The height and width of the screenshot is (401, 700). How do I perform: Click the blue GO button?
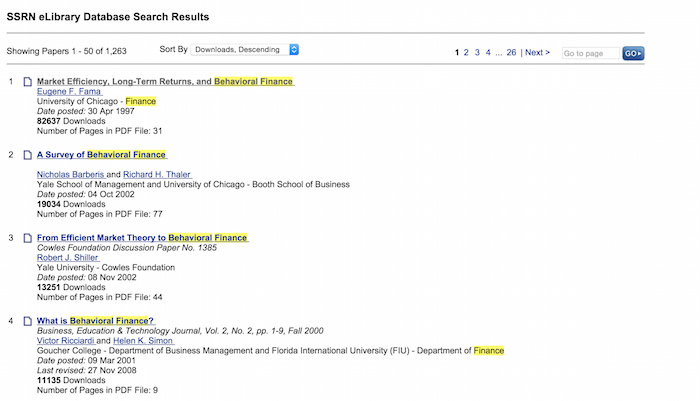(633, 53)
